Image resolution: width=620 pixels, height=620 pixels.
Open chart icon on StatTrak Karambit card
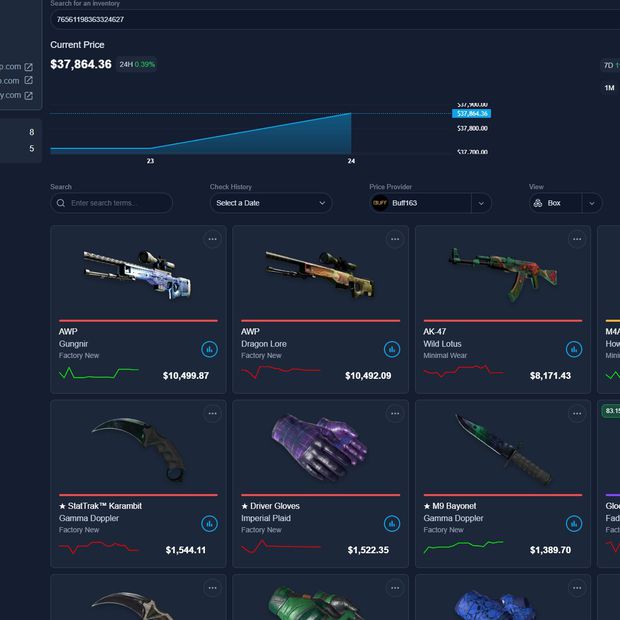(209, 523)
